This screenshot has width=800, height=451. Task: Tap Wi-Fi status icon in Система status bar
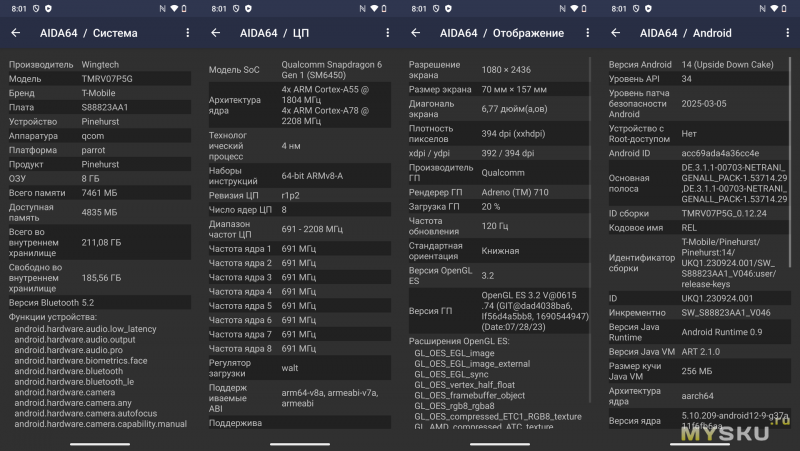click(174, 9)
